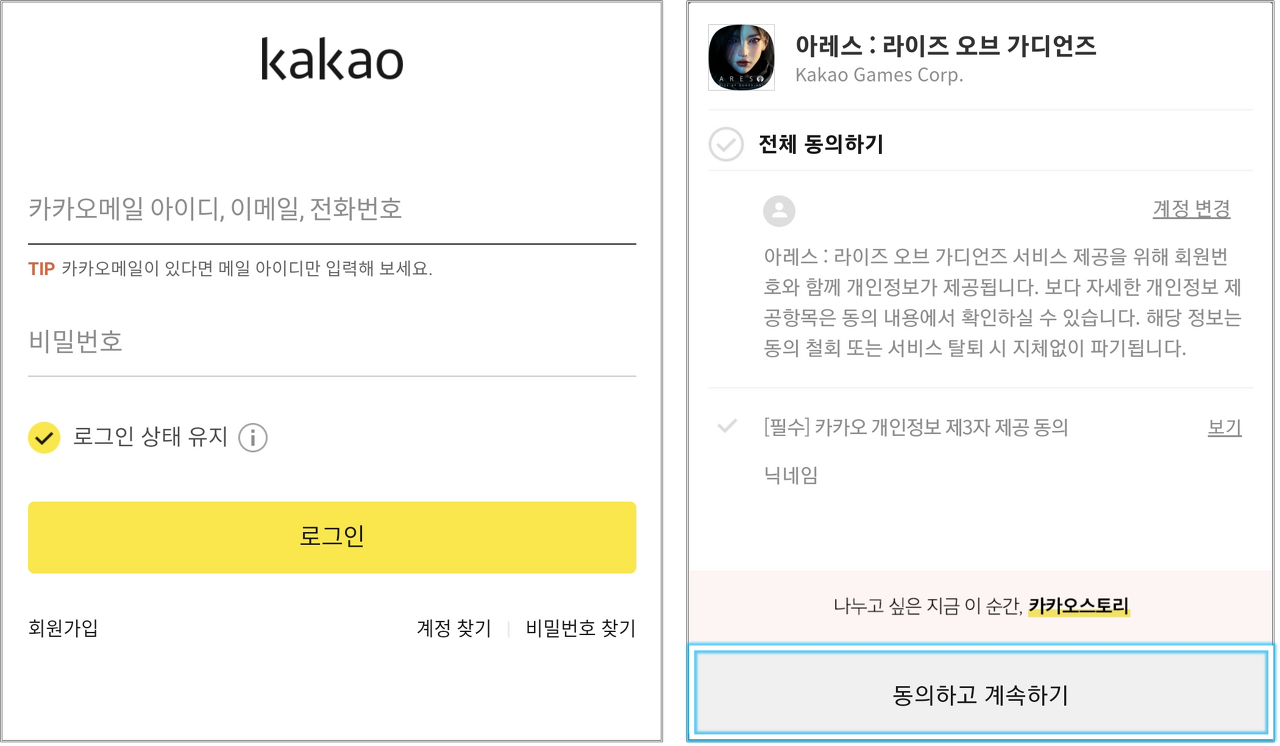Open the highlighted 카카오스토리 link
The image size is (1280, 746).
point(1078,606)
